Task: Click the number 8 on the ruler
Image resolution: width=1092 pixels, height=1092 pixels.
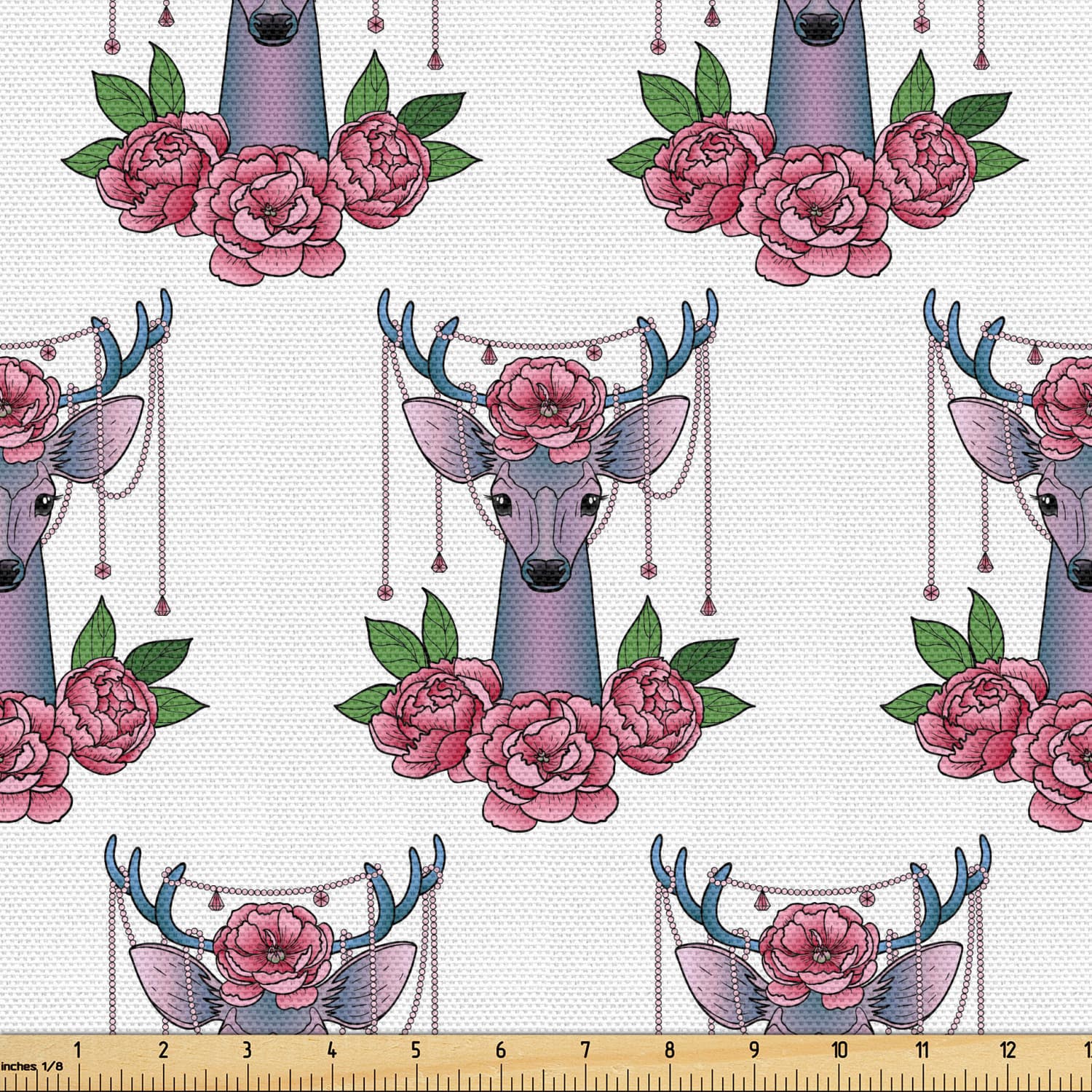Action: coord(670,1050)
